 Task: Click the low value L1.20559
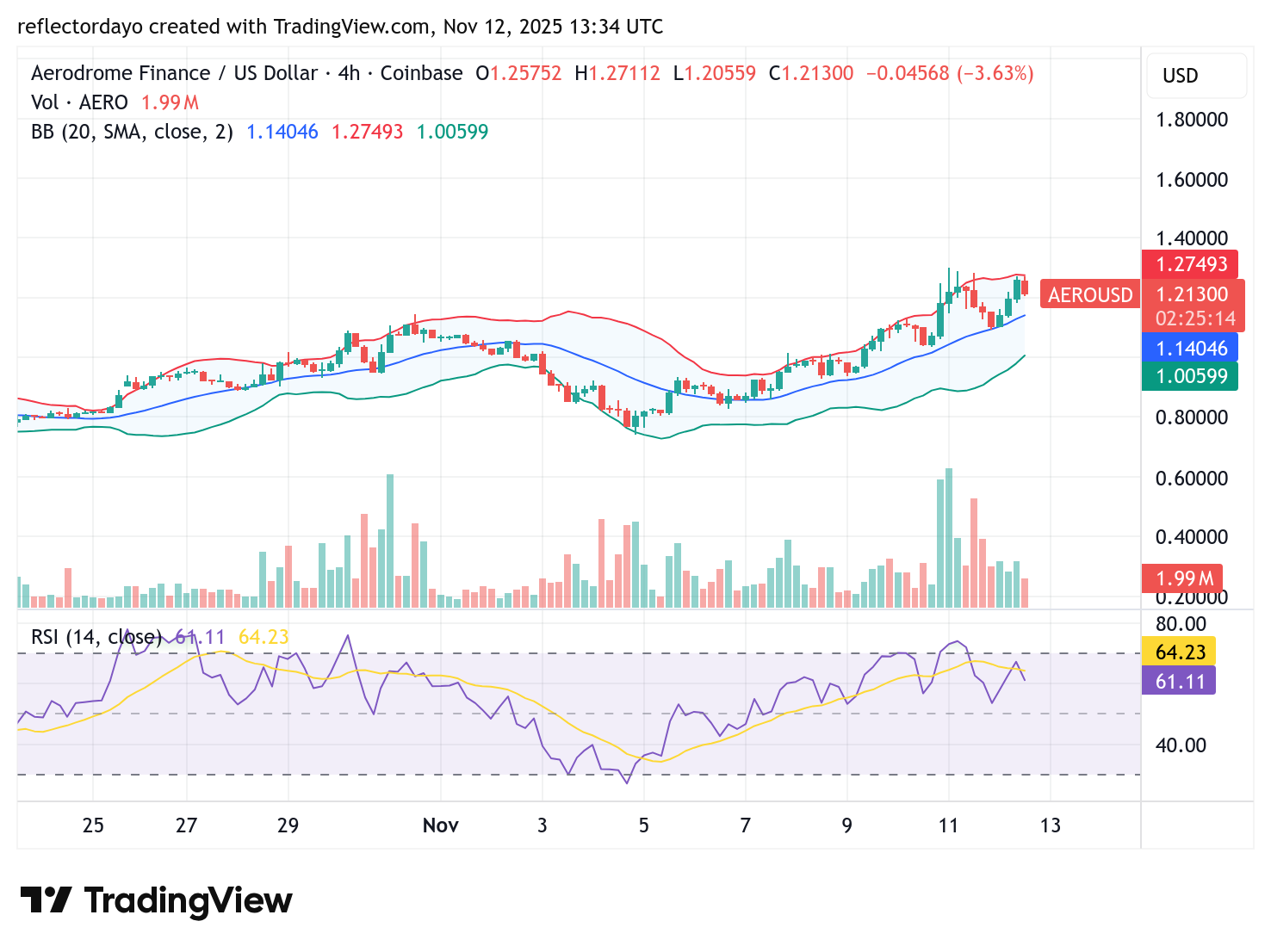pos(715,73)
